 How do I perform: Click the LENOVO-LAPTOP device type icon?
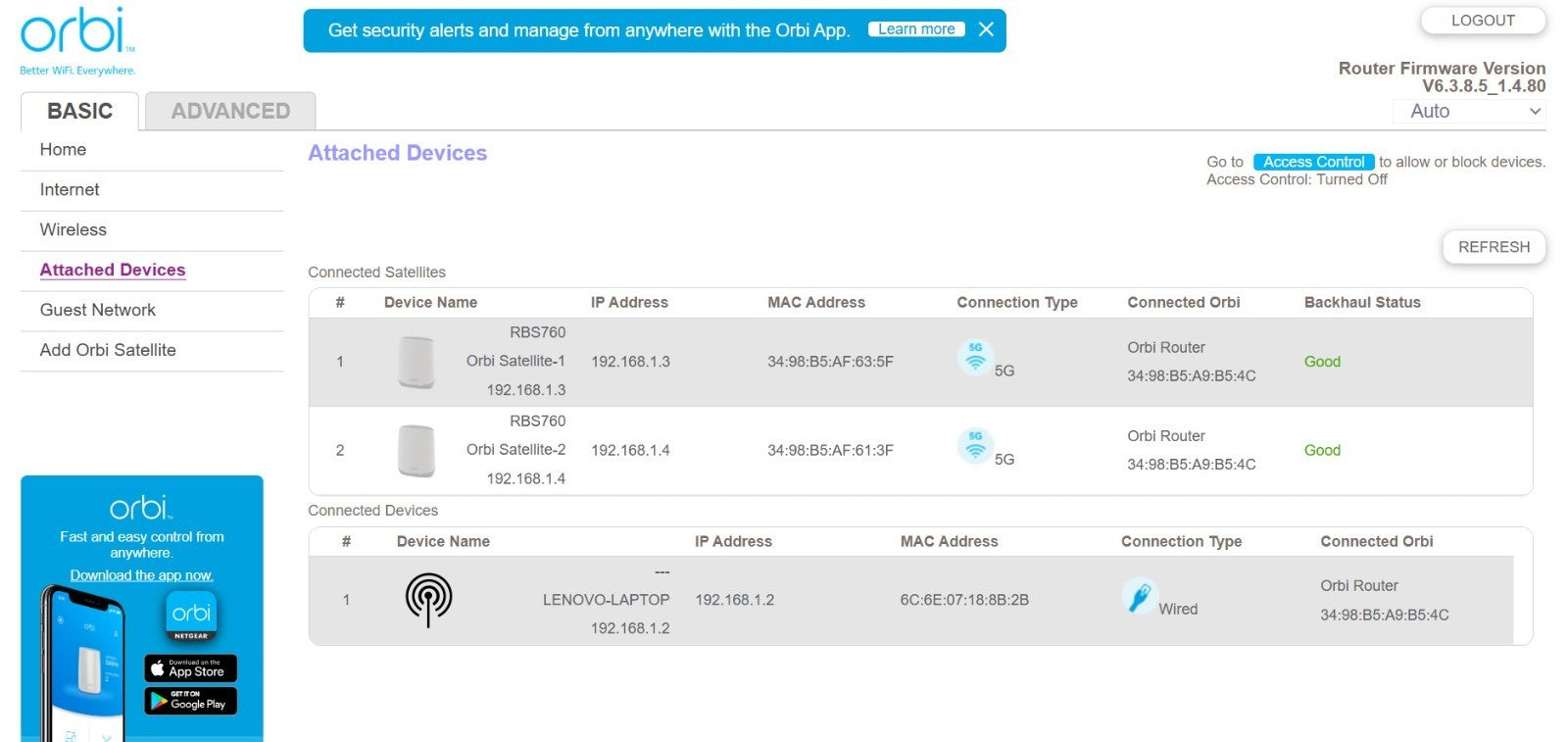tap(429, 600)
